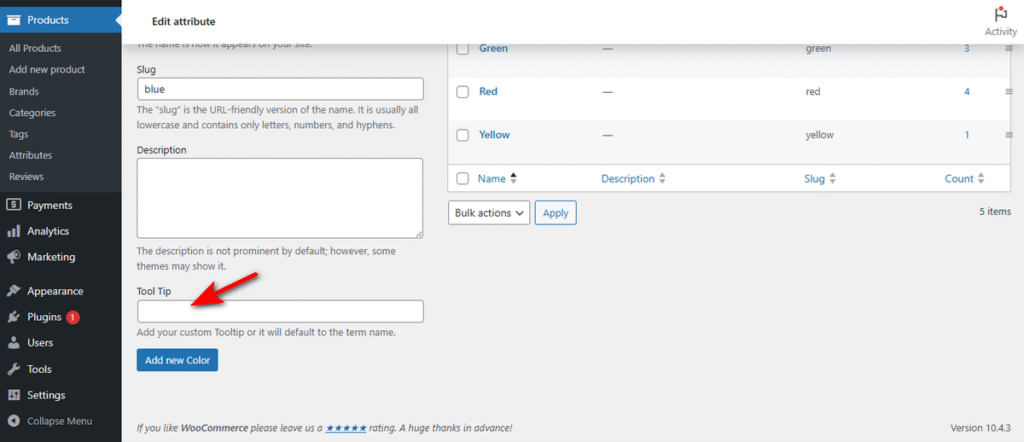Screen dimensions: 1024x442
Task: Click the Users person icon
Action: coord(13,343)
